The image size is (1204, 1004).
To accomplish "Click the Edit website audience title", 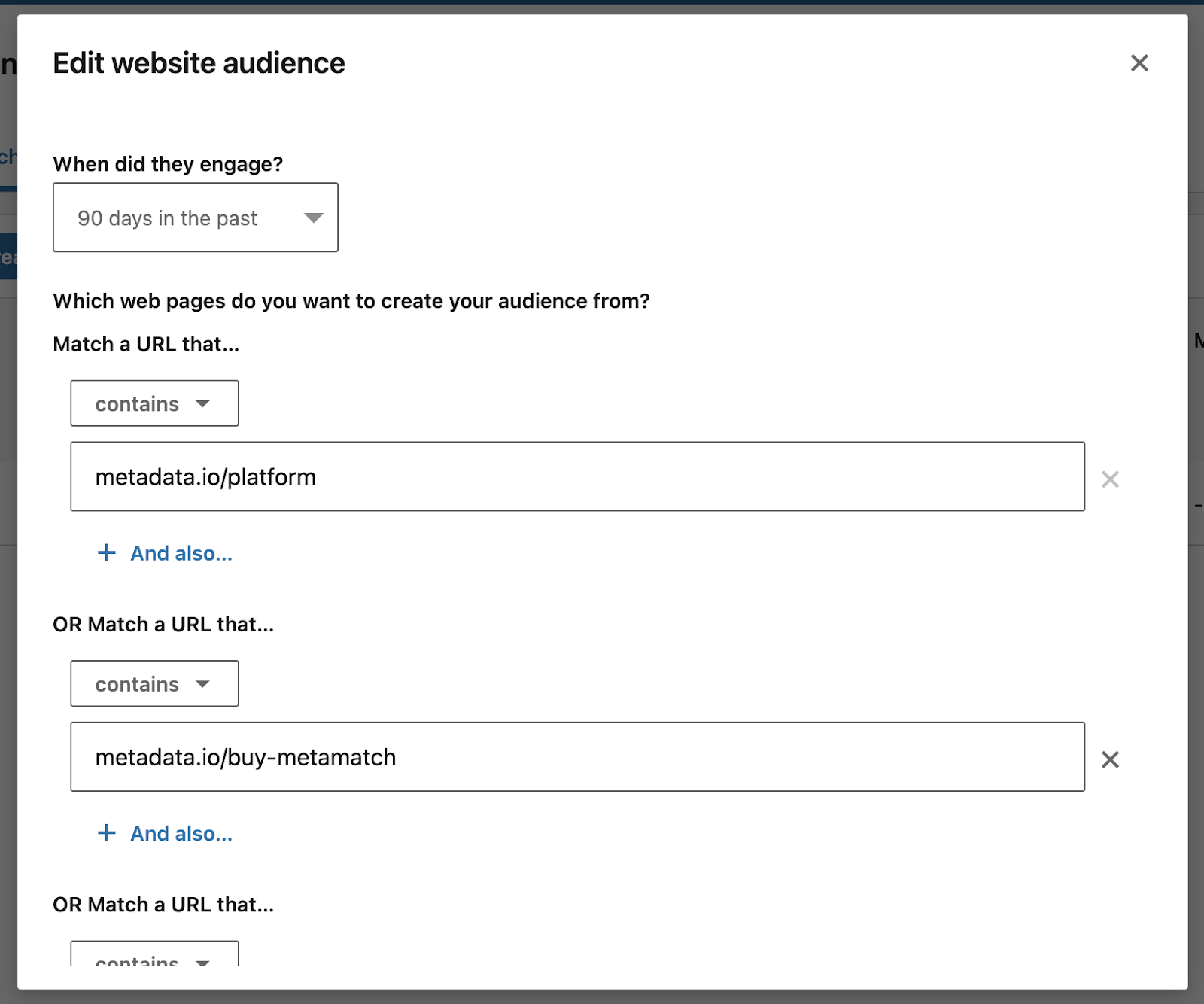I will [x=198, y=63].
